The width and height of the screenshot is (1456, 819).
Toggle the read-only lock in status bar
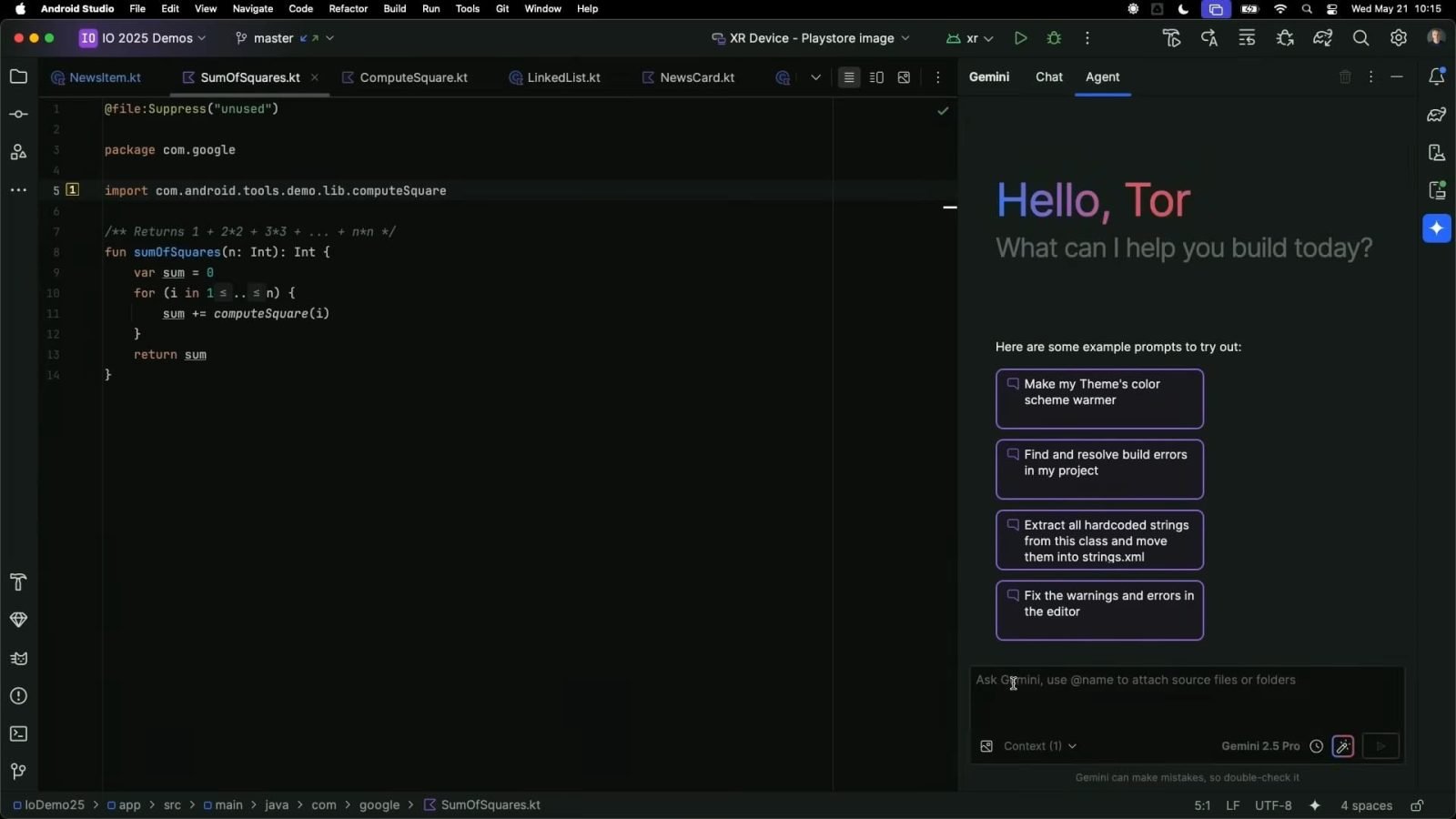(x=1417, y=805)
